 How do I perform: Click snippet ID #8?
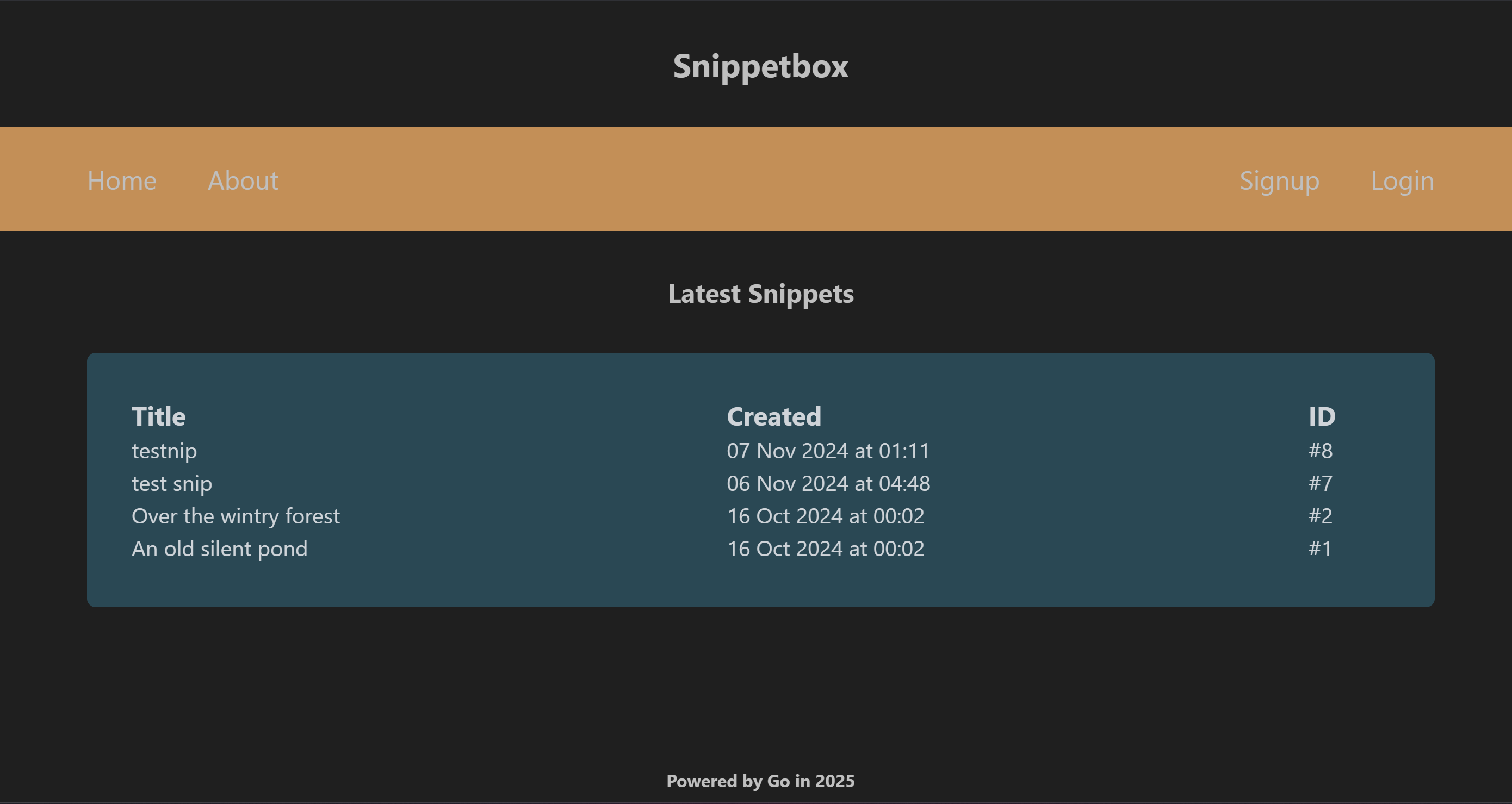1320,451
